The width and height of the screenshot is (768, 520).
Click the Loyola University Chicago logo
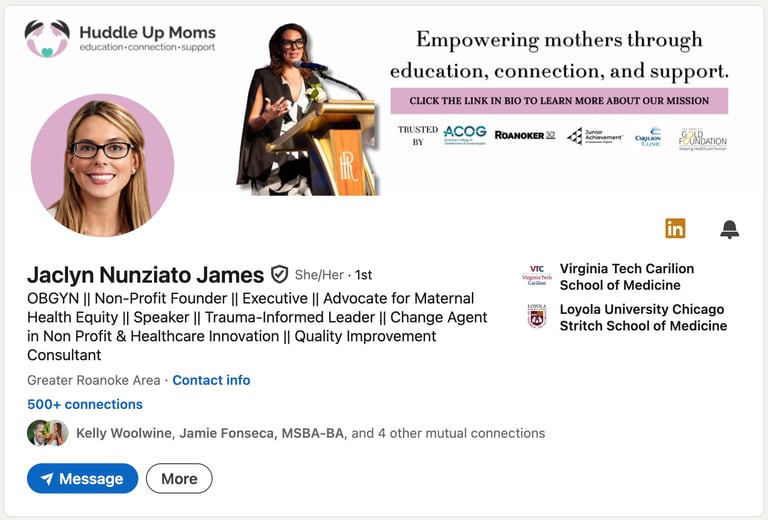537,317
